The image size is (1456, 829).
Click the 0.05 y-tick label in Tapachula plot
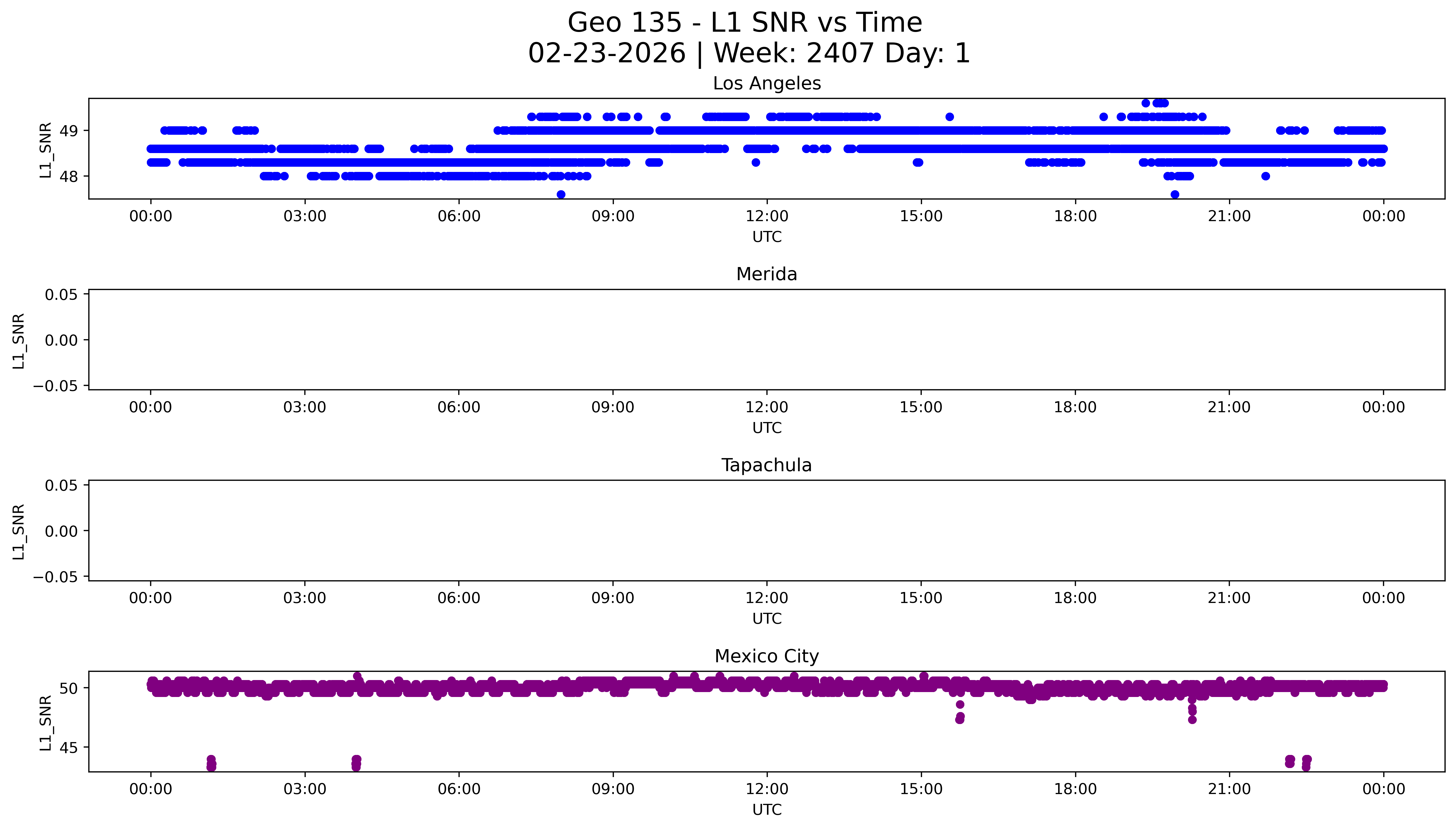(x=61, y=486)
